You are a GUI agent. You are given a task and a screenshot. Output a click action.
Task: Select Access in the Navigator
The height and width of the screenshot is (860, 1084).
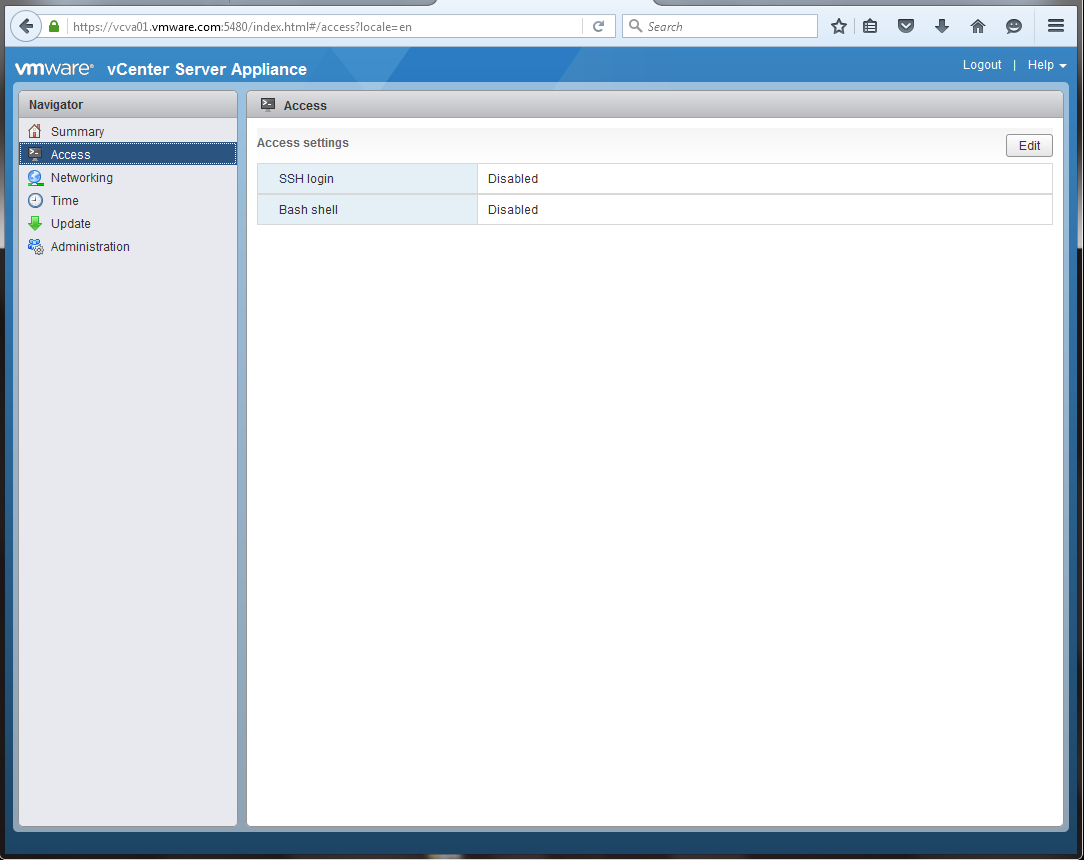pos(128,154)
